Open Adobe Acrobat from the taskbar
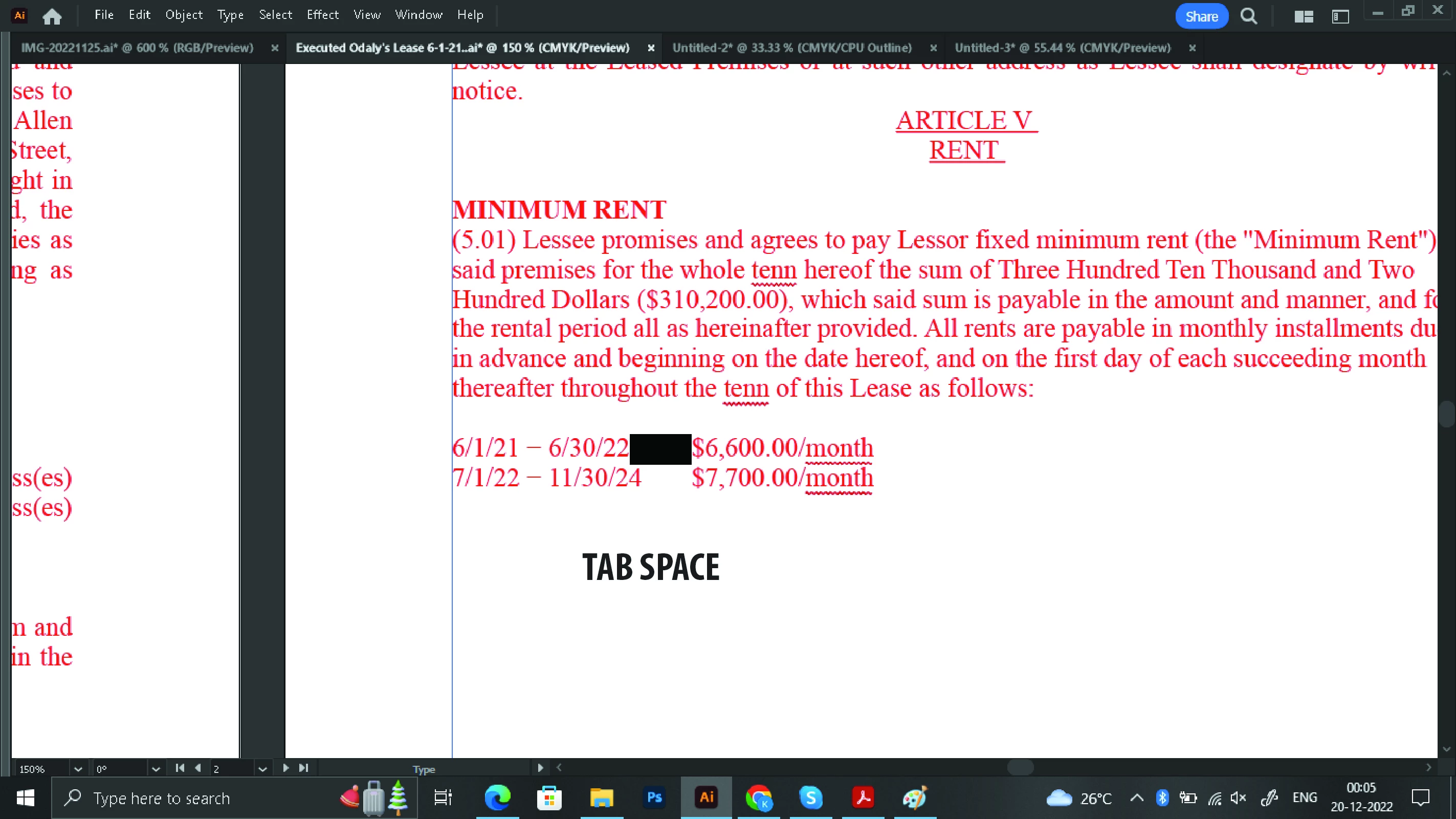Viewport: 1456px width, 819px height. click(863, 798)
